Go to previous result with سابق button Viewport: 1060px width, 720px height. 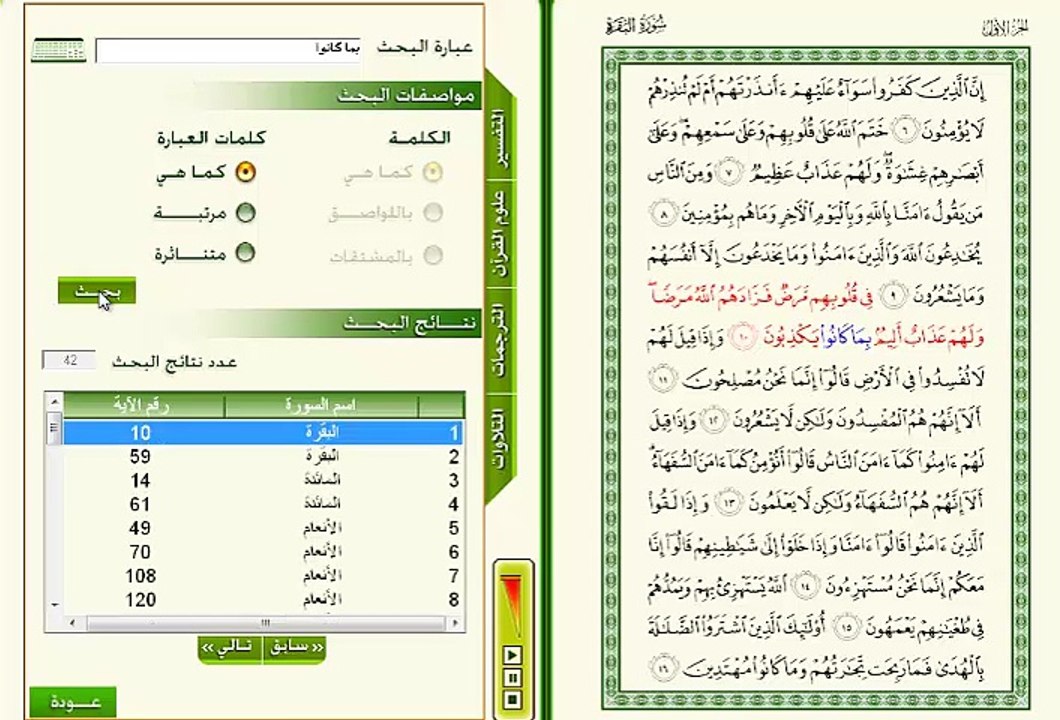pyautogui.click(x=295, y=647)
